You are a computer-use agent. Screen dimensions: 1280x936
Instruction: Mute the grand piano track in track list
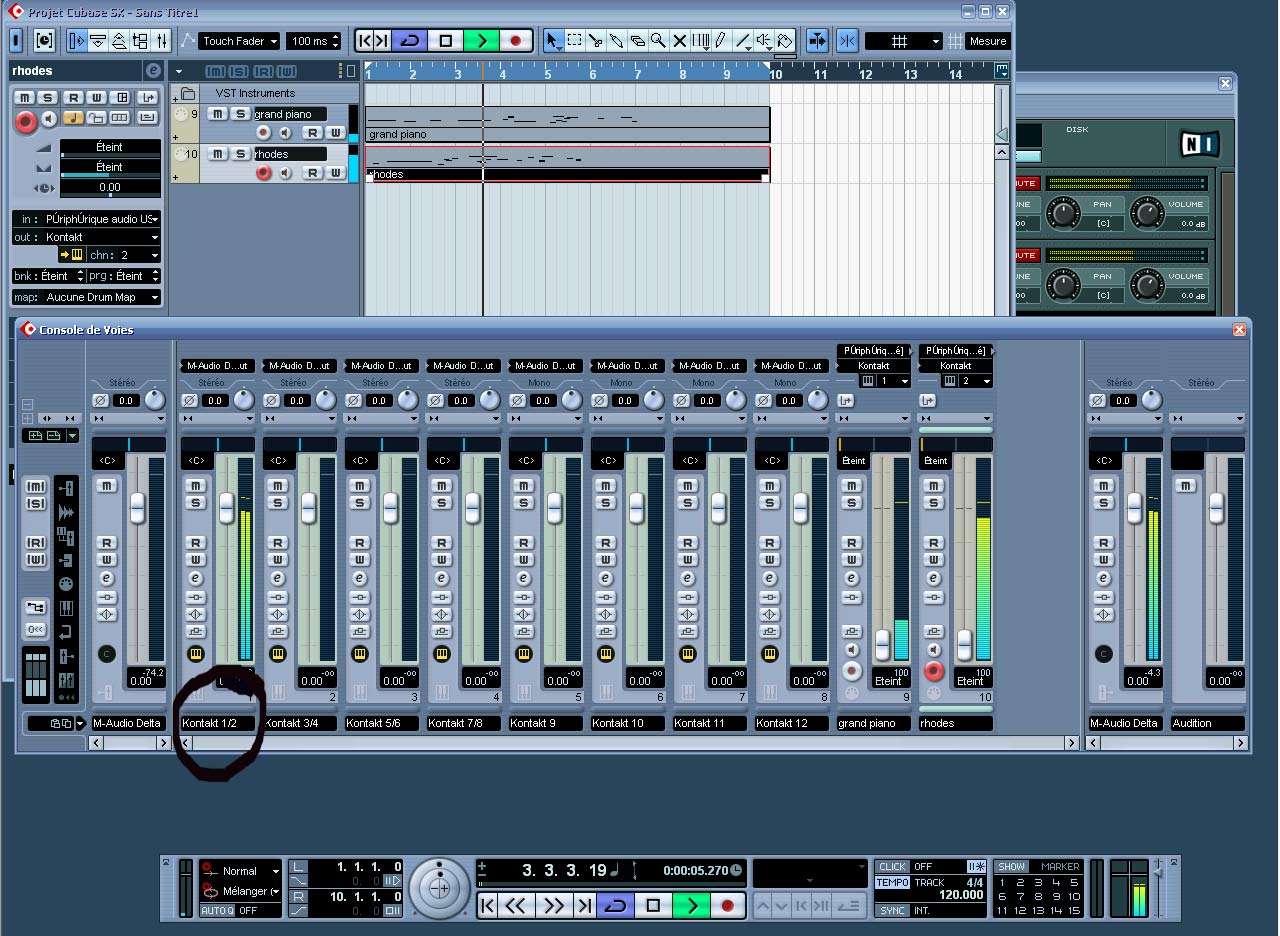pyautogui.click(x=217, y=114)
